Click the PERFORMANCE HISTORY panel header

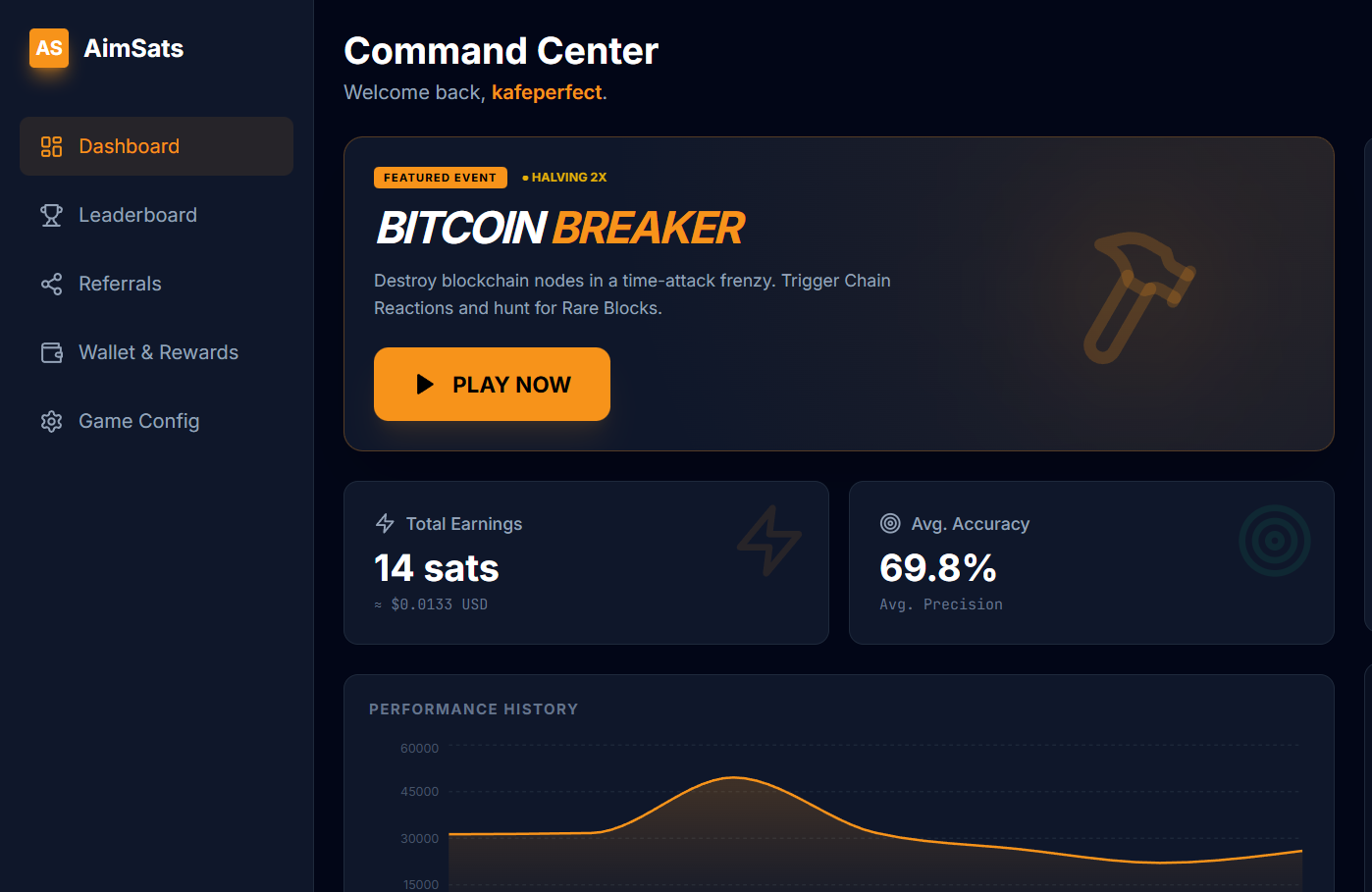(x=474, y=708)
